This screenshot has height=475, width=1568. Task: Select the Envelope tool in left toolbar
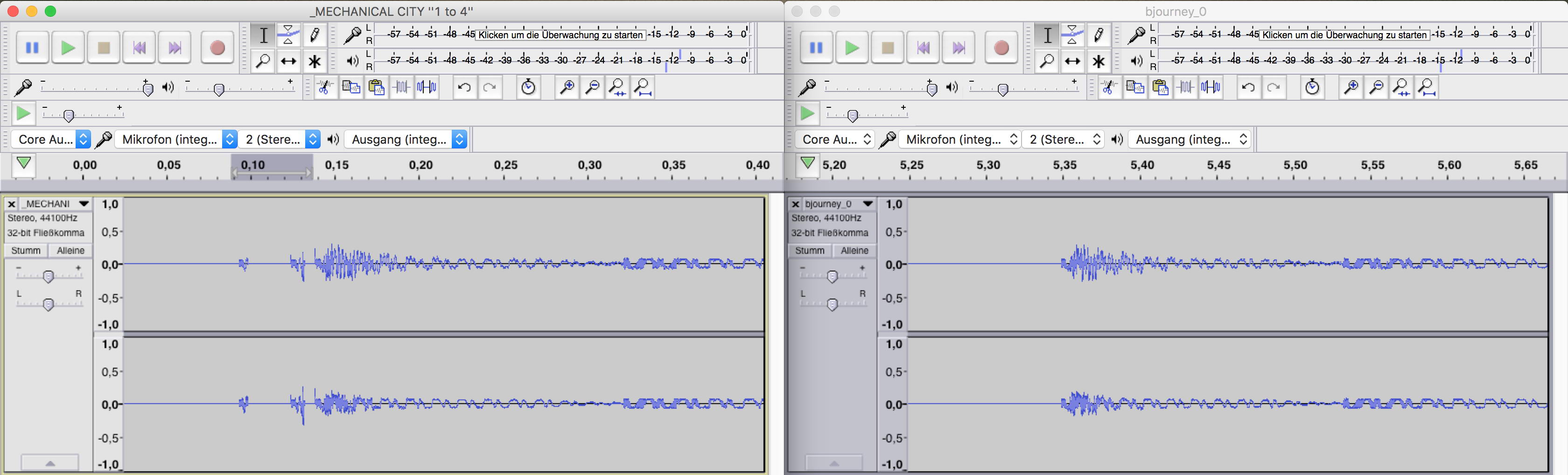(288, 35)
